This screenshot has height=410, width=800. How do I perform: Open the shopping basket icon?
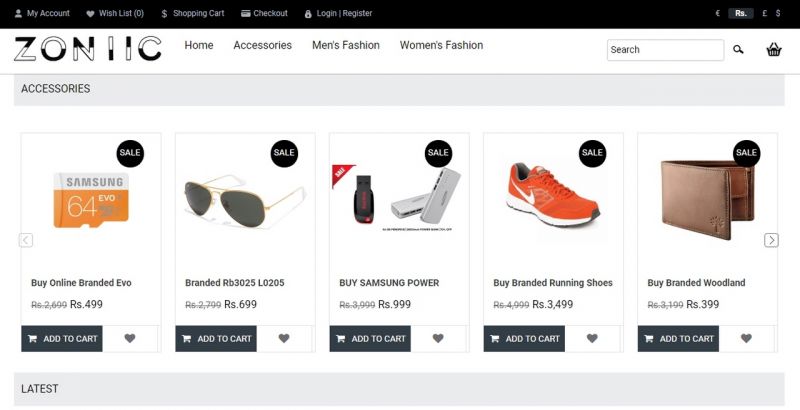(x=773, y=49)
